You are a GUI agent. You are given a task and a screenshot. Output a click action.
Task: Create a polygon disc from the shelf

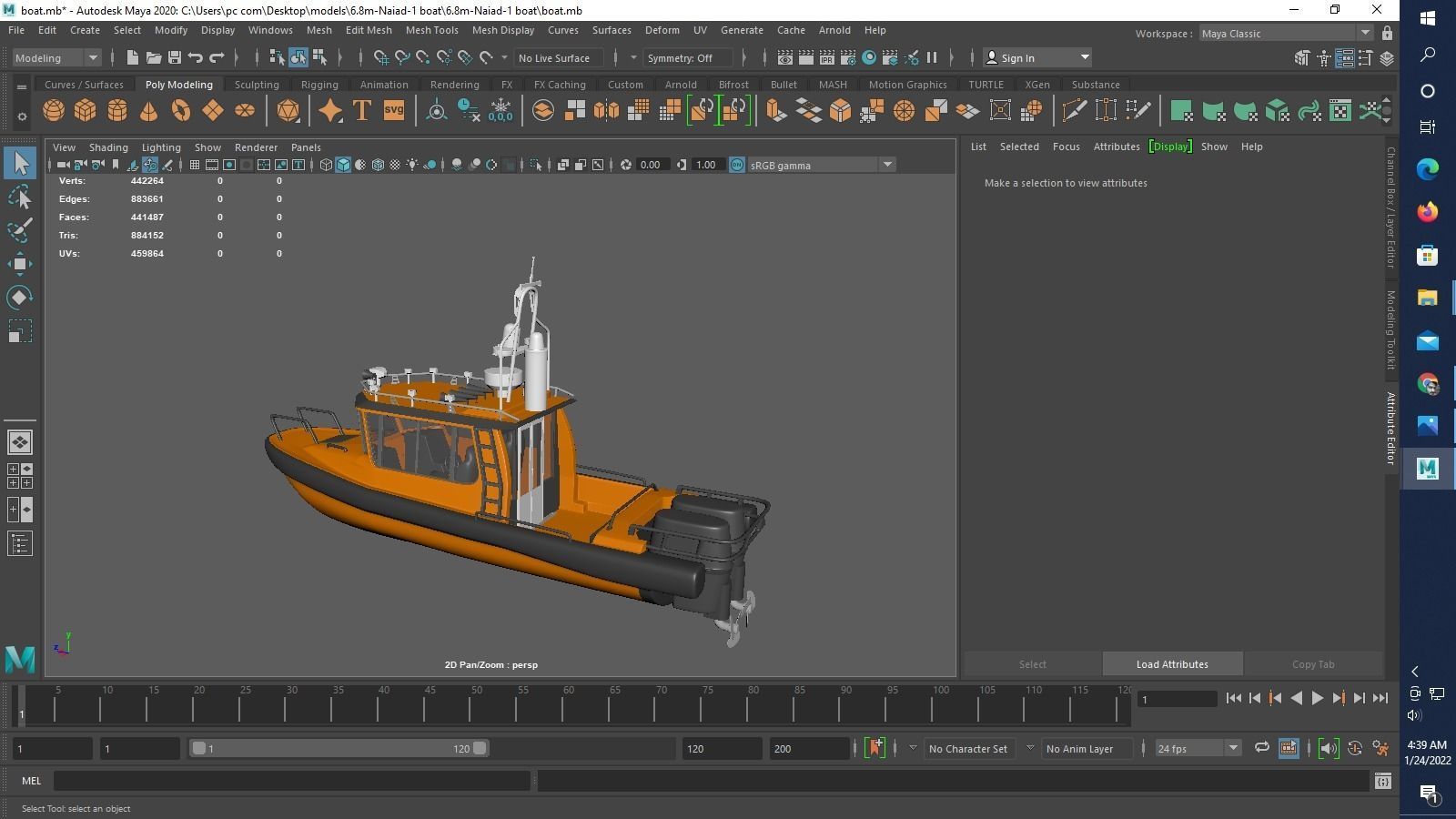pyautogui.click(x=245, y=111)
